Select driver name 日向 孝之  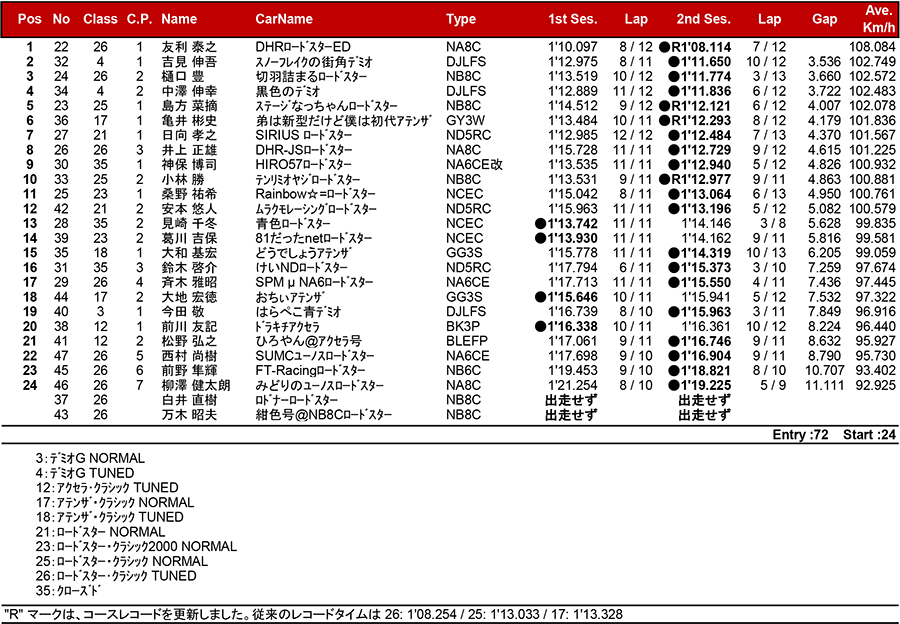point(189,135)
